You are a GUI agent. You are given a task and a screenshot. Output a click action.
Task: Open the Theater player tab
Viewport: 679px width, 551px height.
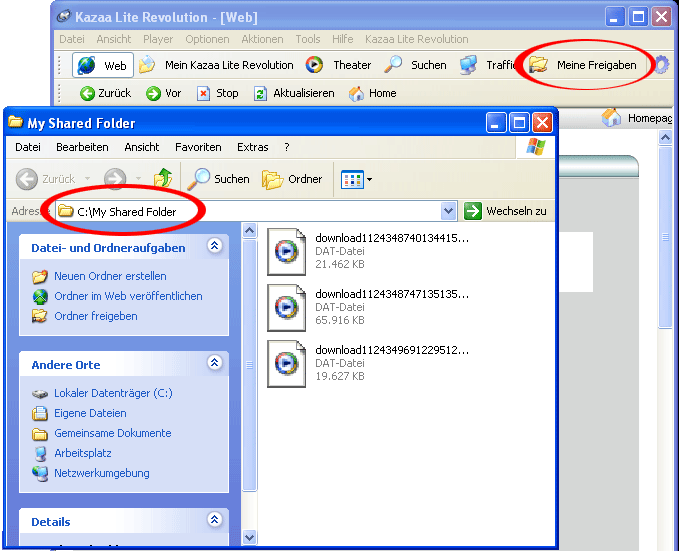pos(338,65)
